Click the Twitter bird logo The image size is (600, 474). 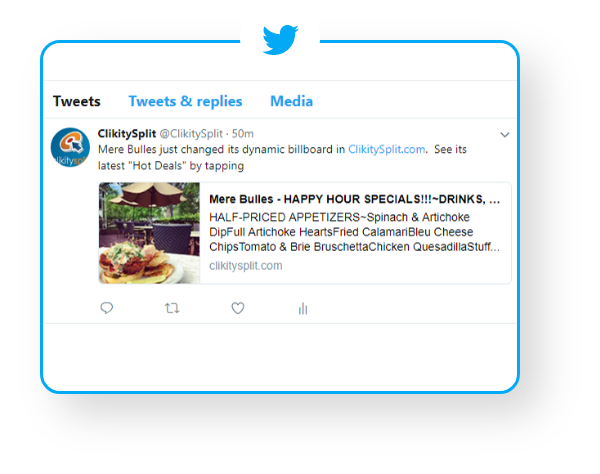(280, 40)
